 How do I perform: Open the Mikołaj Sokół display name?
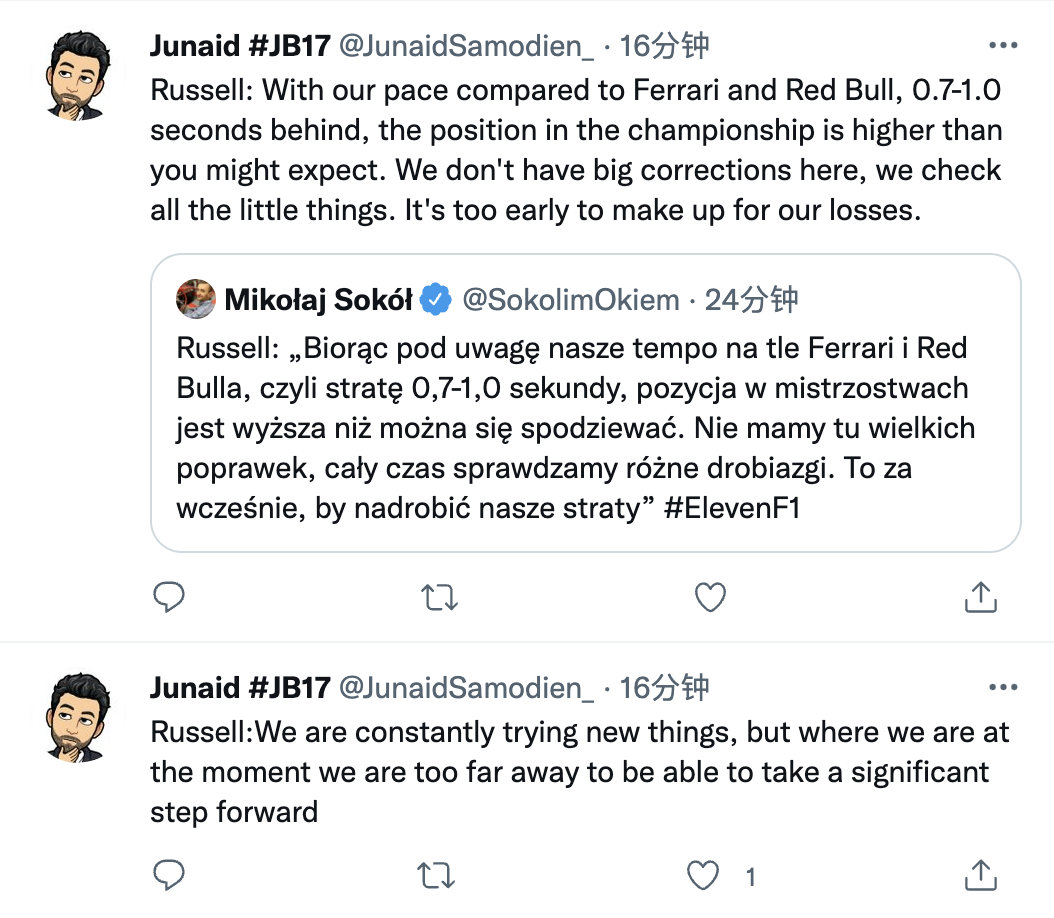click(x=318, y=299)
